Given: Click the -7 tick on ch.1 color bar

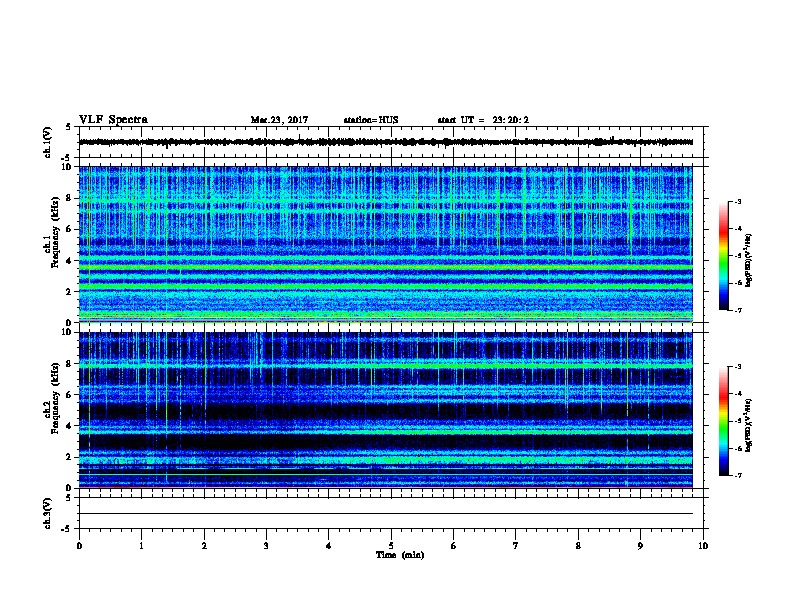Looking at the screenshot, I should pos(738,310).
